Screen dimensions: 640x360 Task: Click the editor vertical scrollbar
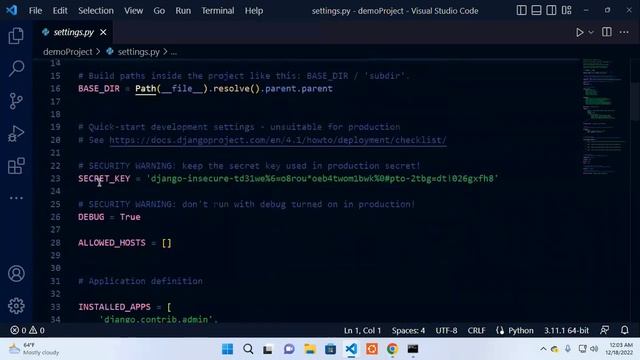635,102
